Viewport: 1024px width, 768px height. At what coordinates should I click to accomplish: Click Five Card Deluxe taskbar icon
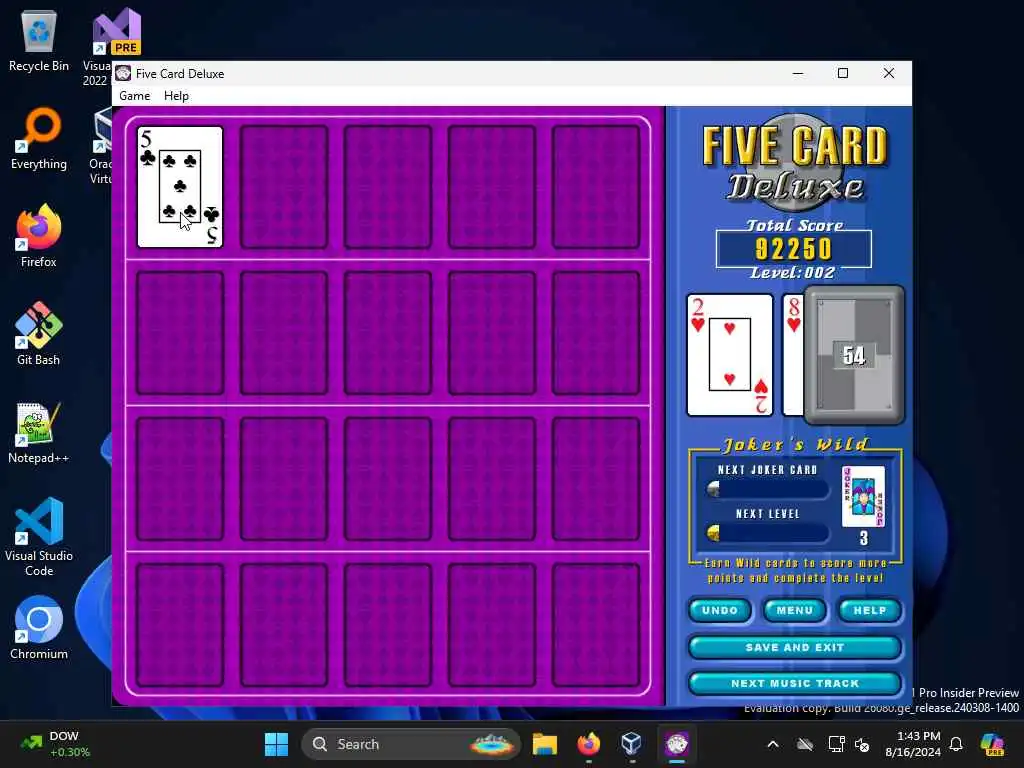[677, 744]
